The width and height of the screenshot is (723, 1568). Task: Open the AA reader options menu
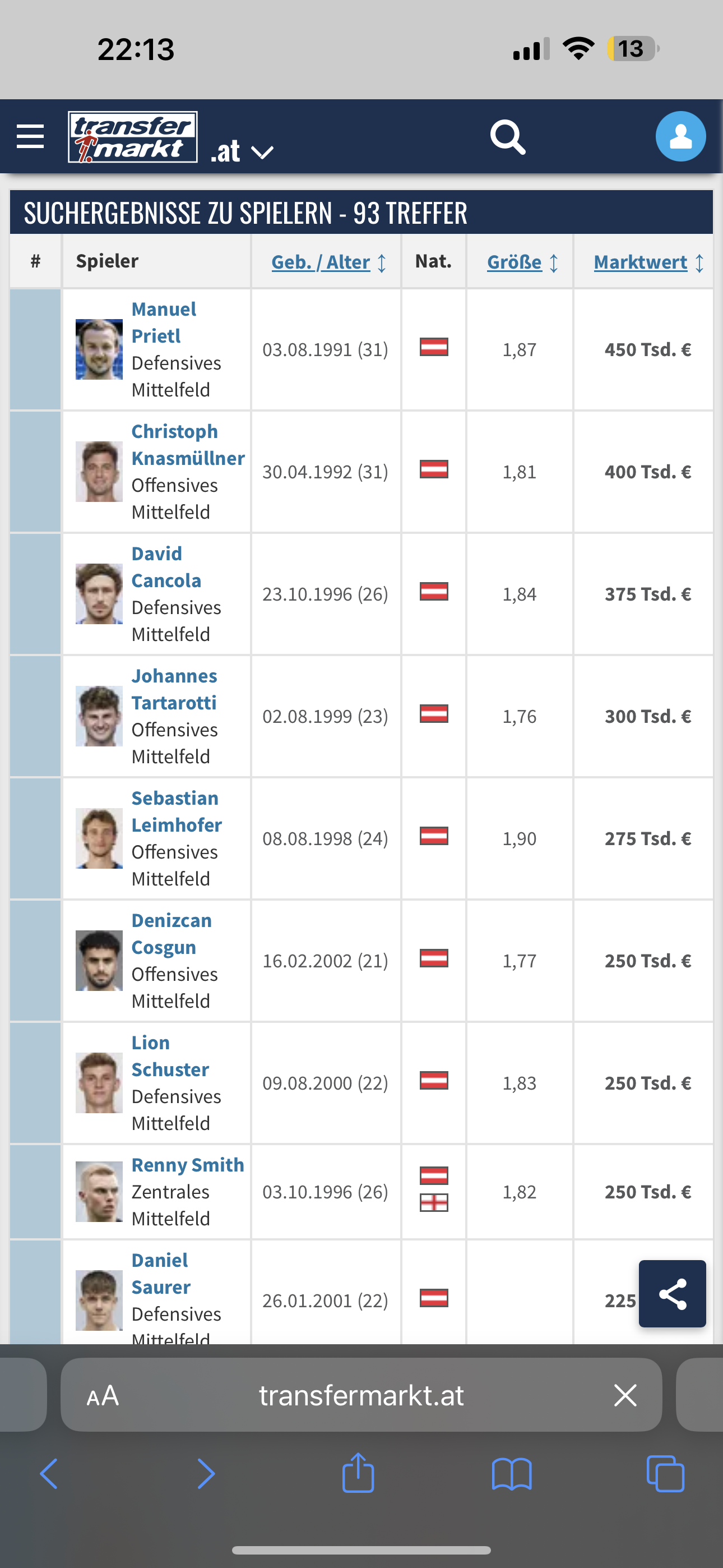coord(102,1395)
